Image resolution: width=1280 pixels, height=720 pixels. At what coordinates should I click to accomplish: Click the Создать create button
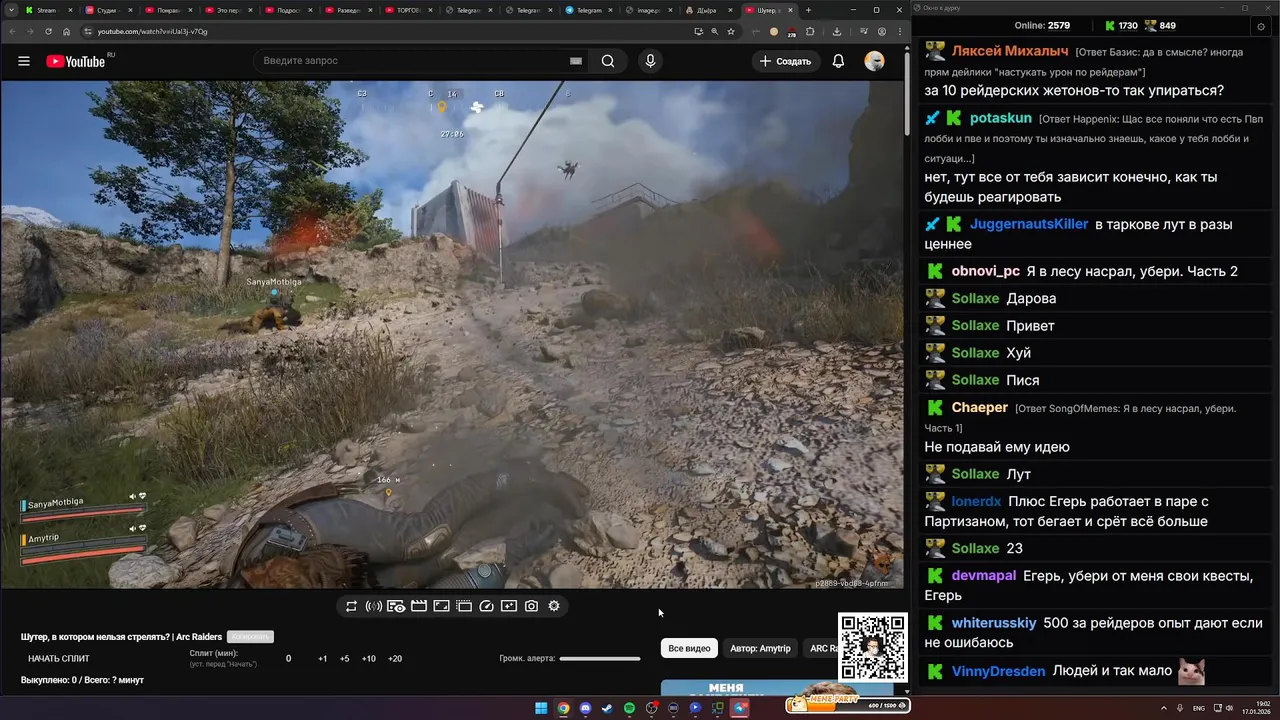coord(785,61)
